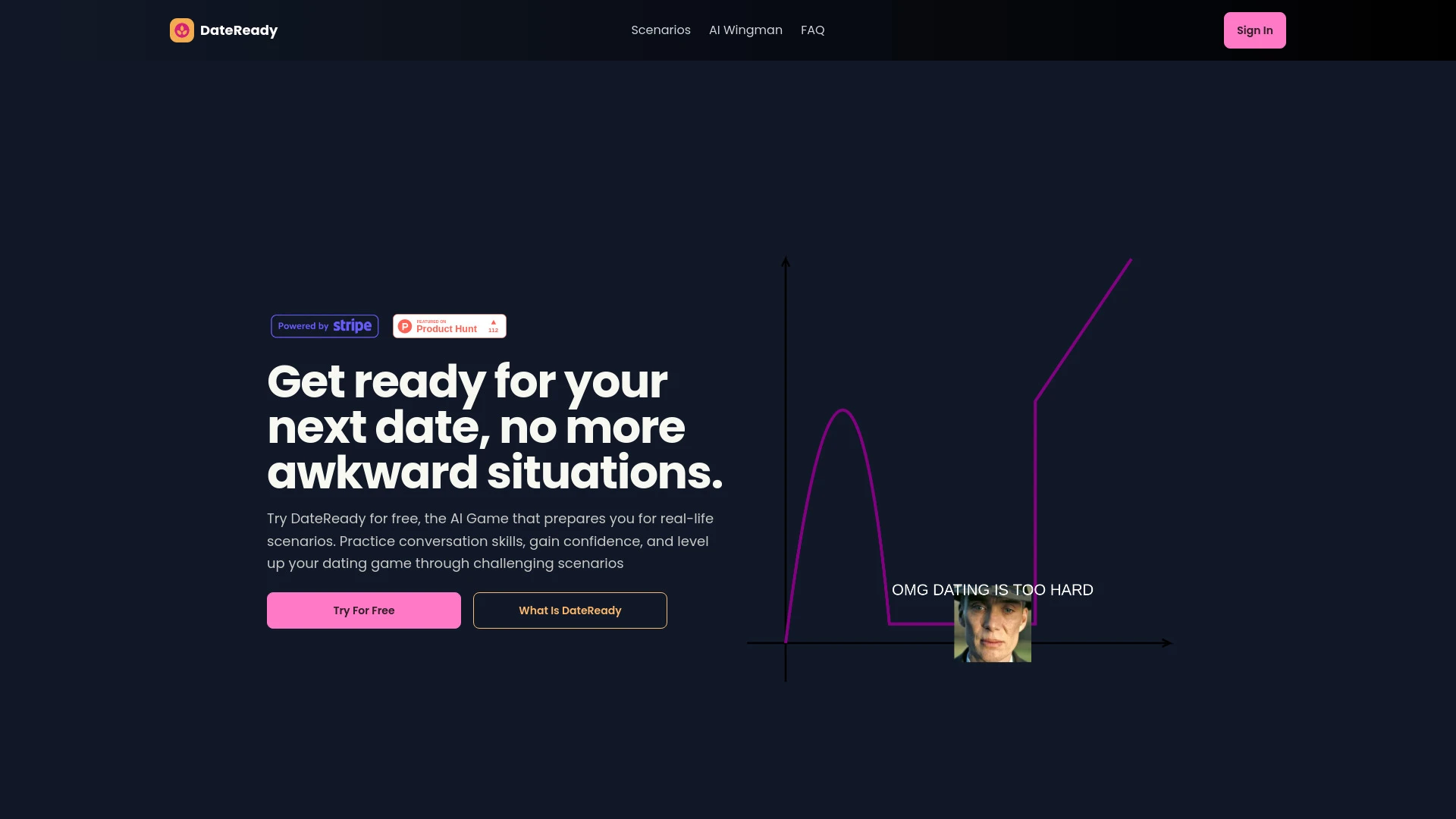Click the Try For Free button
The height and width of the screenshot is (819, 1456).
(364, 610)
